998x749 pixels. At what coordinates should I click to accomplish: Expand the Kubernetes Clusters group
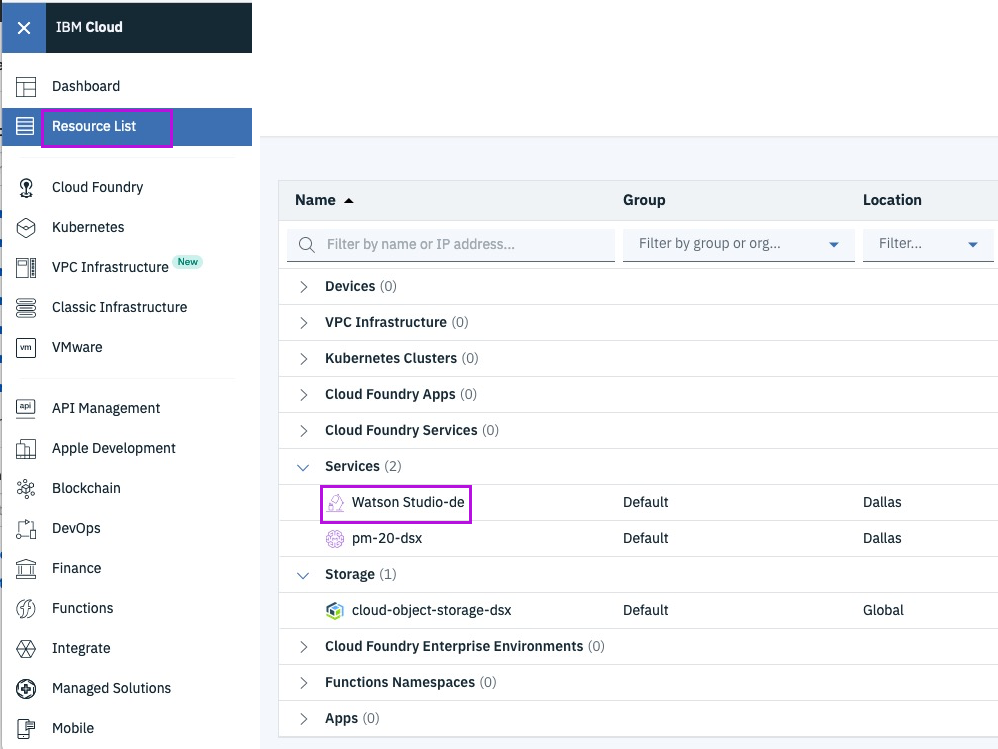(304, 359)
